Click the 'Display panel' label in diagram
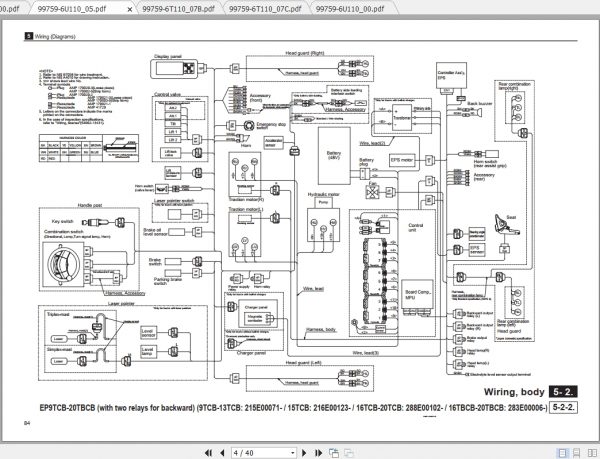The width and height of the screenshot is (600, 459). coord(168,56)
